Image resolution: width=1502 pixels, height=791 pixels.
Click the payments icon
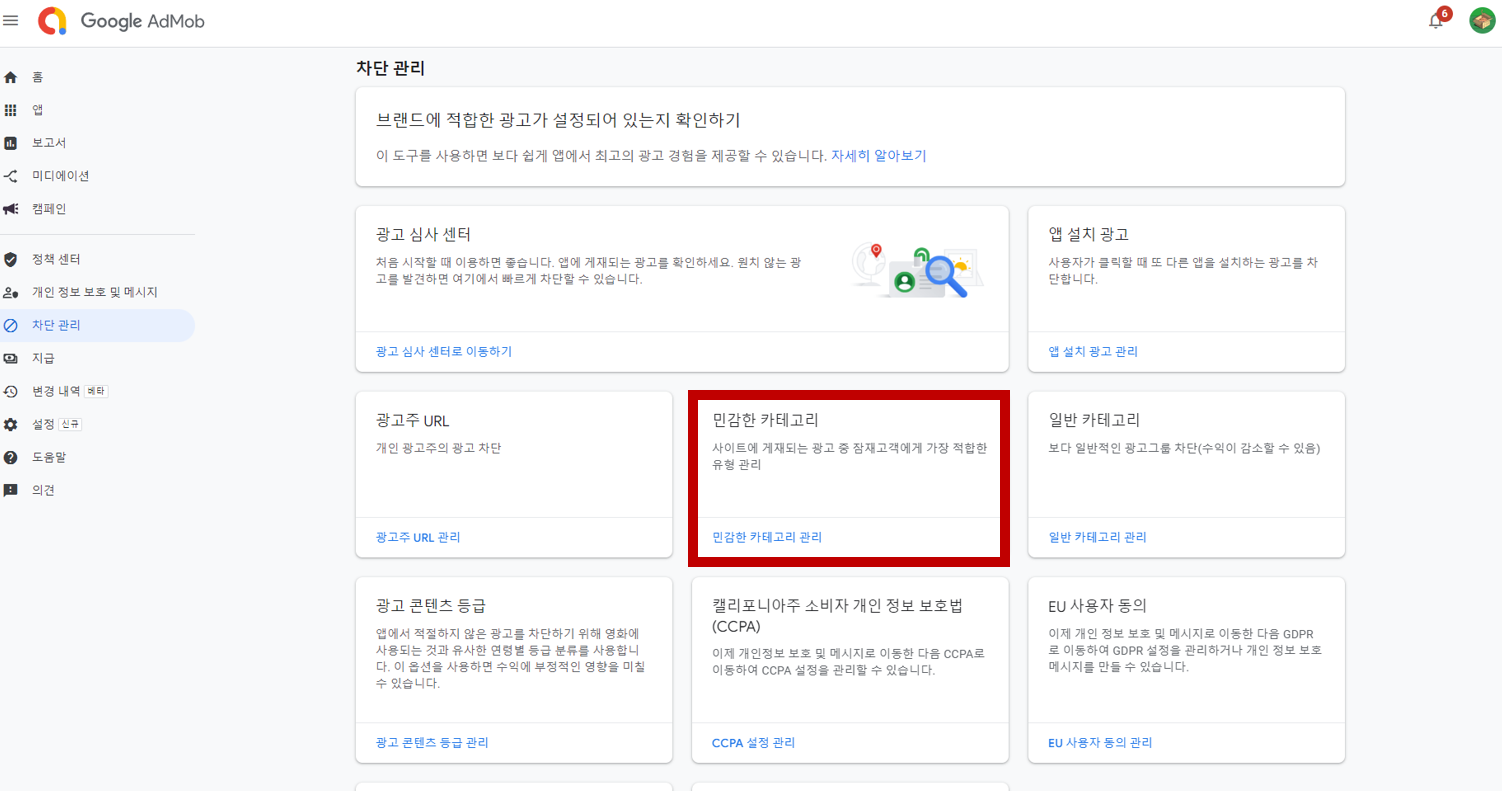(x=11, y=358)
